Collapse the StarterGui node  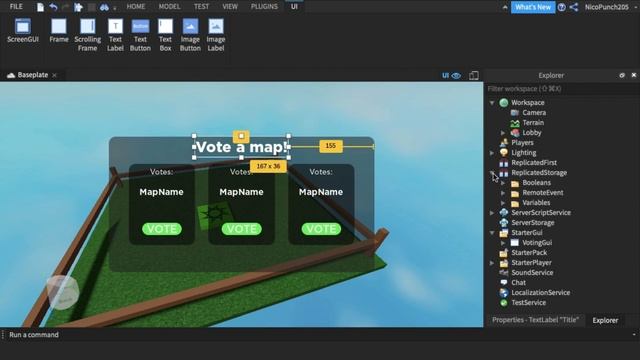click(x=492, y=233)
